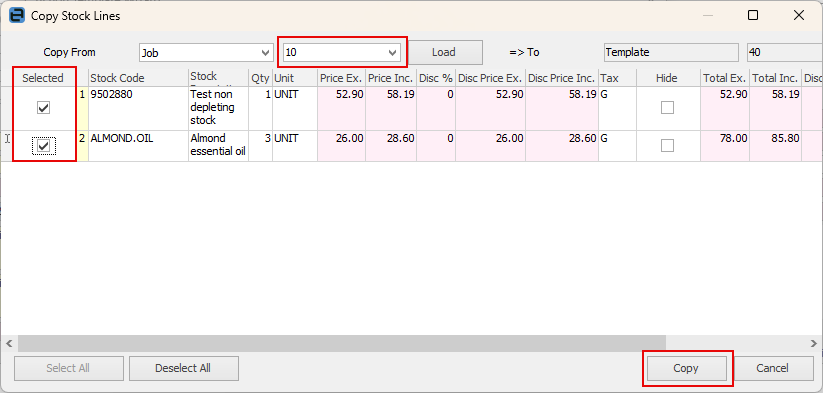Click the Cancel button
Image resolution: width=823 pixels, height=393 pixels.
coord(772,368)
